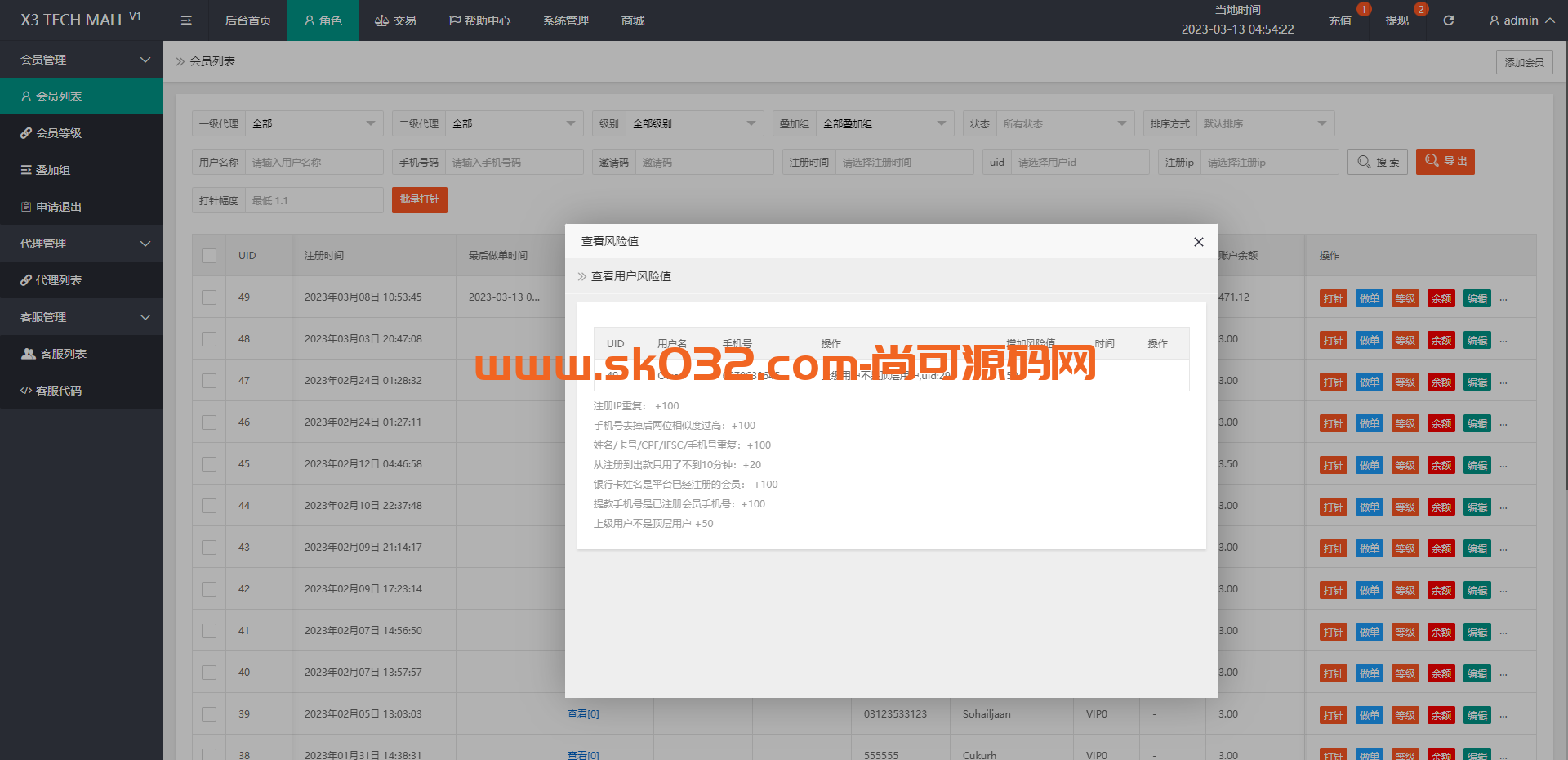The image size is (1568, 760).
Task: Open 申请退出 in the sidebar
Action: [x=82, y=207]
